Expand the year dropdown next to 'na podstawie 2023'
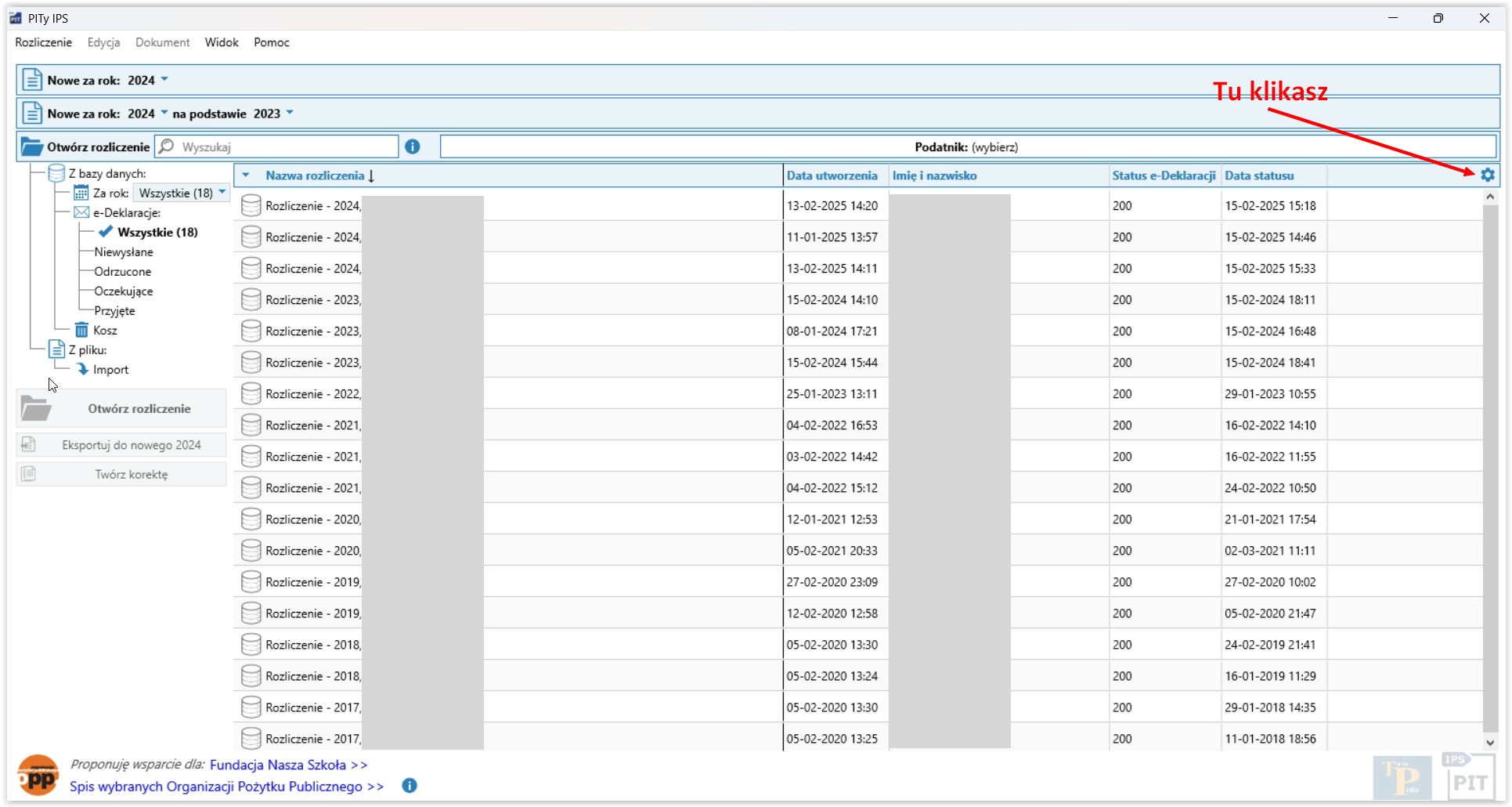 click(x=290, y=113)
